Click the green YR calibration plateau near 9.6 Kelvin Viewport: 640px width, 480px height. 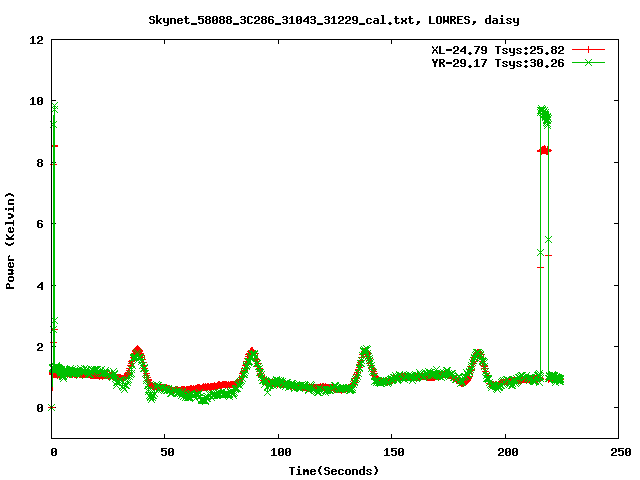(x=545, y=117)
